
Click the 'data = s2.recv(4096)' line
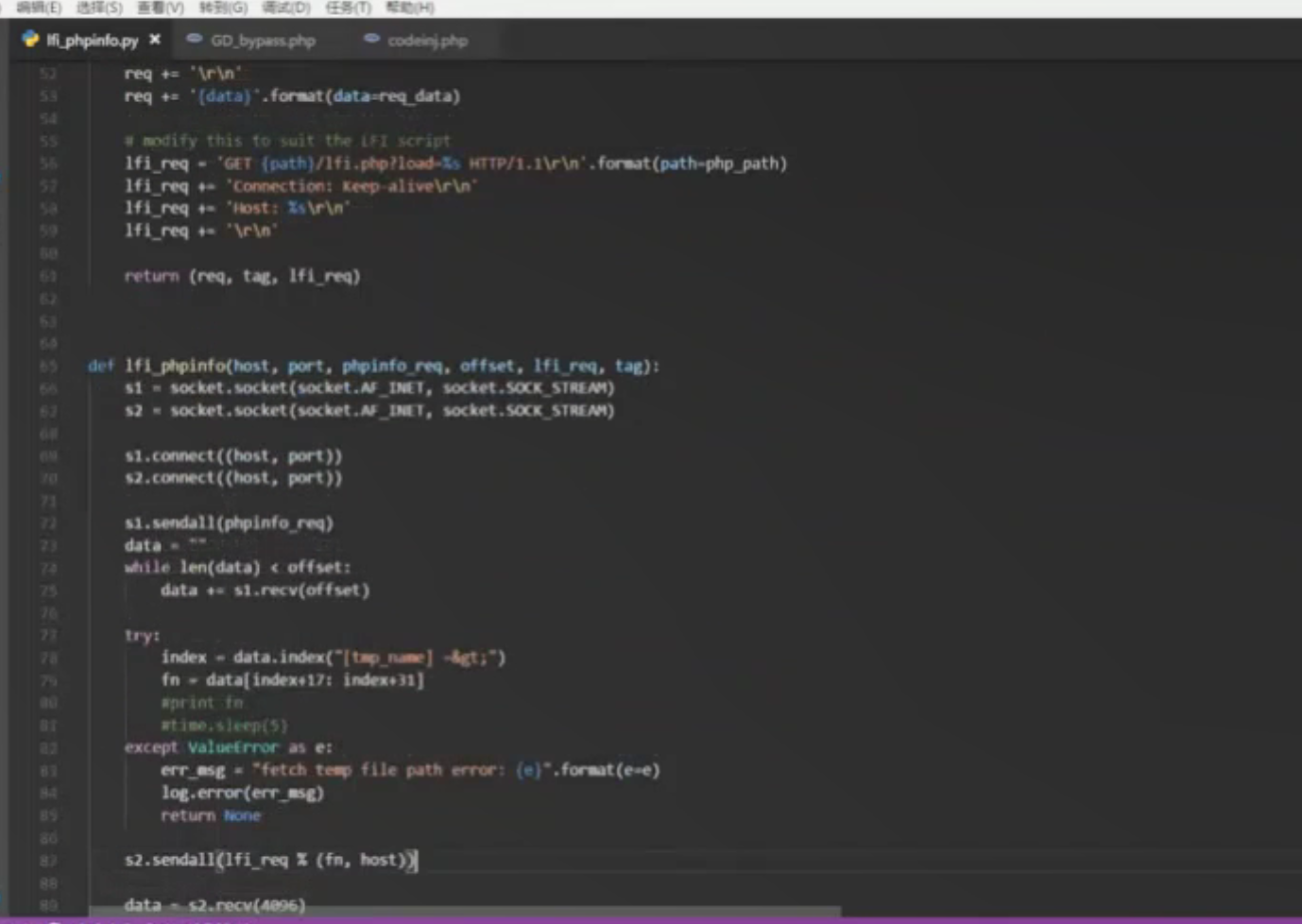[214, 905]
